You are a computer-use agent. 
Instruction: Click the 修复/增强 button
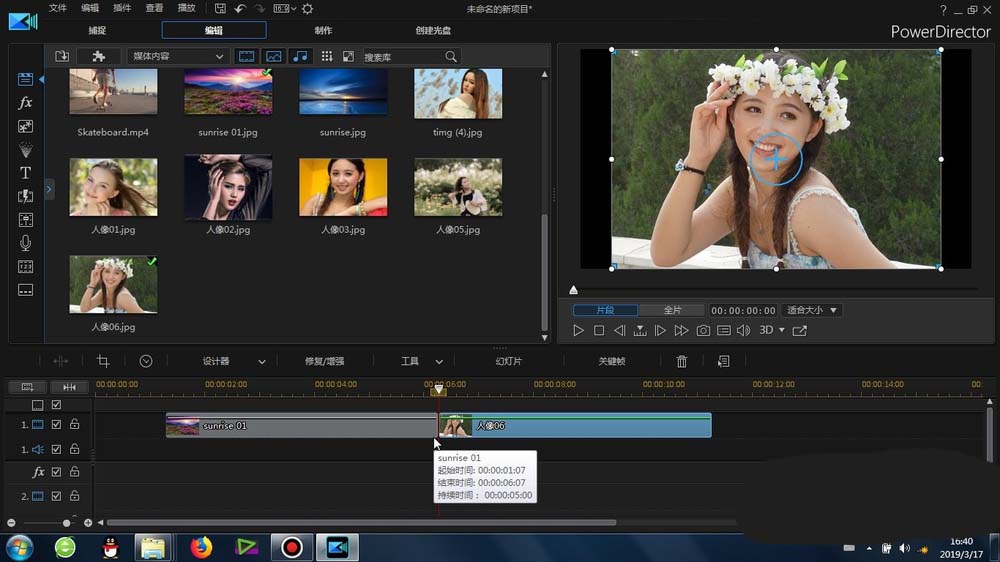click(x=324, y=361)
